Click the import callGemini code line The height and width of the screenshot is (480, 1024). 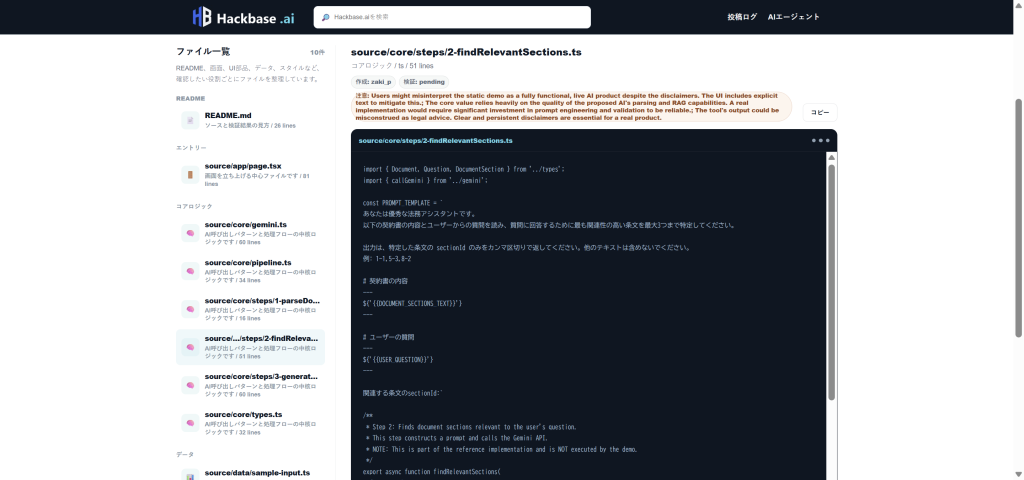coord(425,180)
